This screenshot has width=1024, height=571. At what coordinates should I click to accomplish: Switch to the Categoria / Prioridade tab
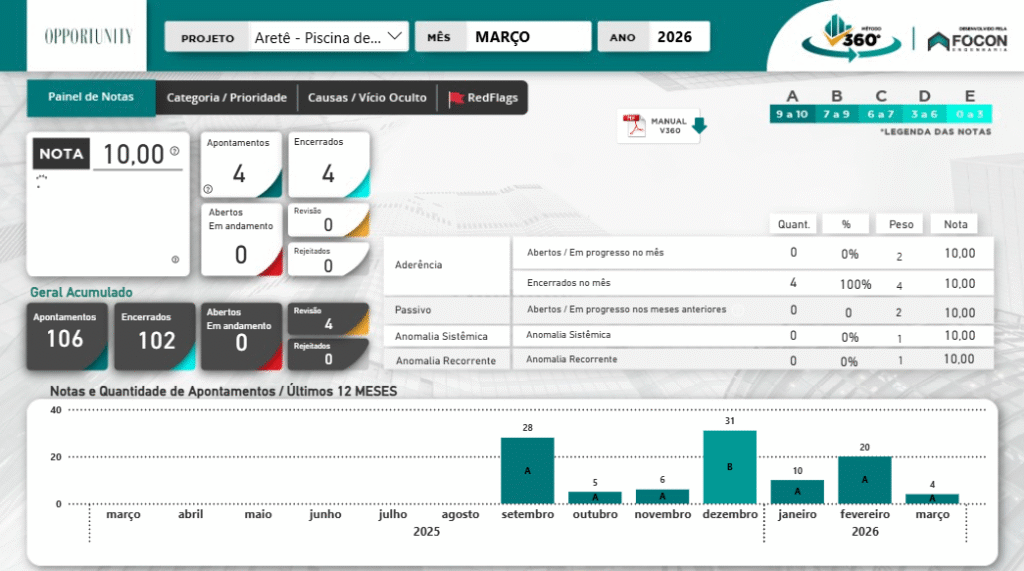[226, 98]
